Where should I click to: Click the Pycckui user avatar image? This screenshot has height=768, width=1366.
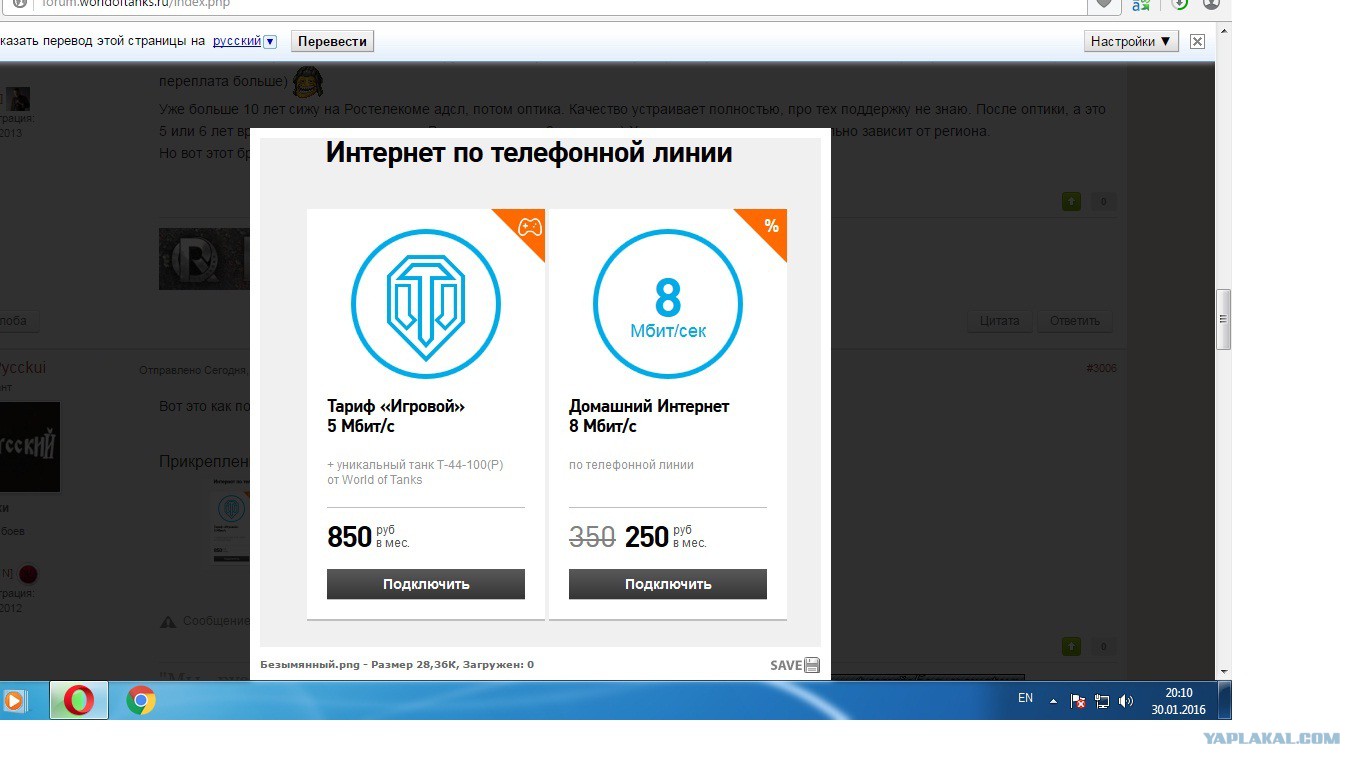[30, 447]
